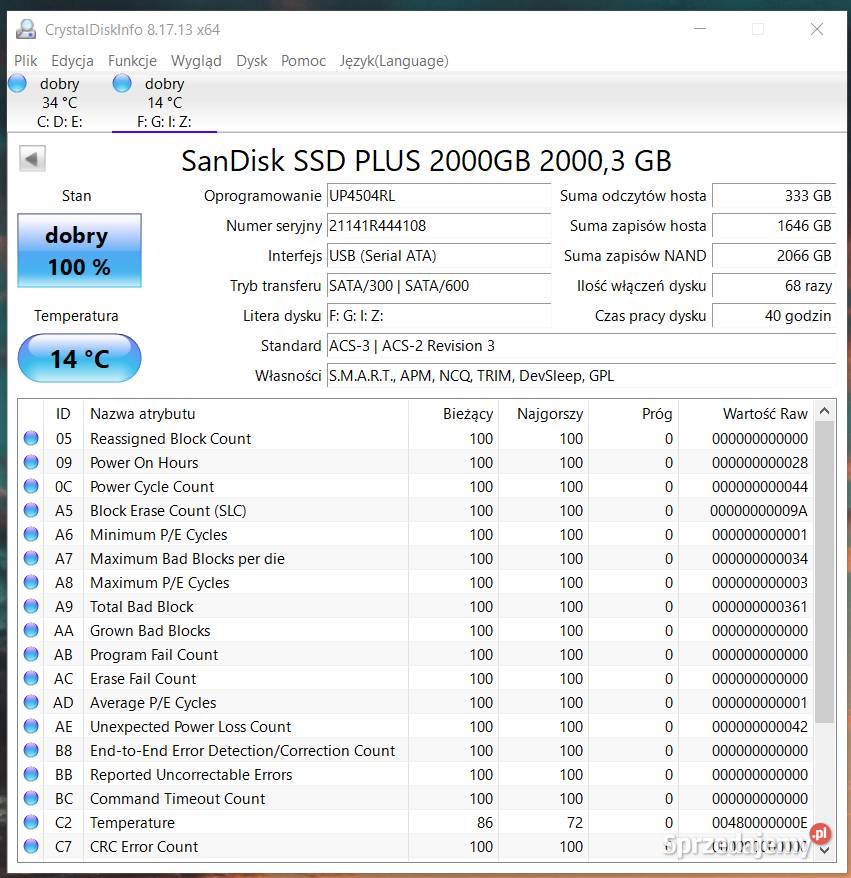Open the Dysk menu

[x=251, y=60]
